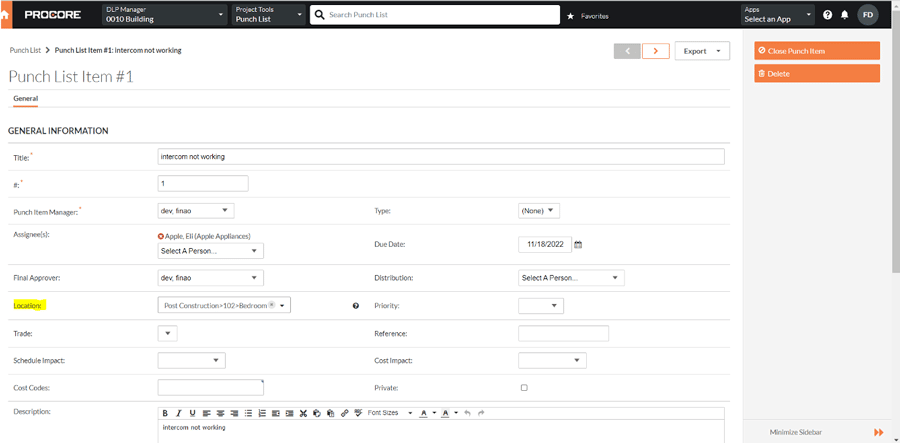Click the Cost Codes input field
Viewport: 900px width, 443px height.
211,387
